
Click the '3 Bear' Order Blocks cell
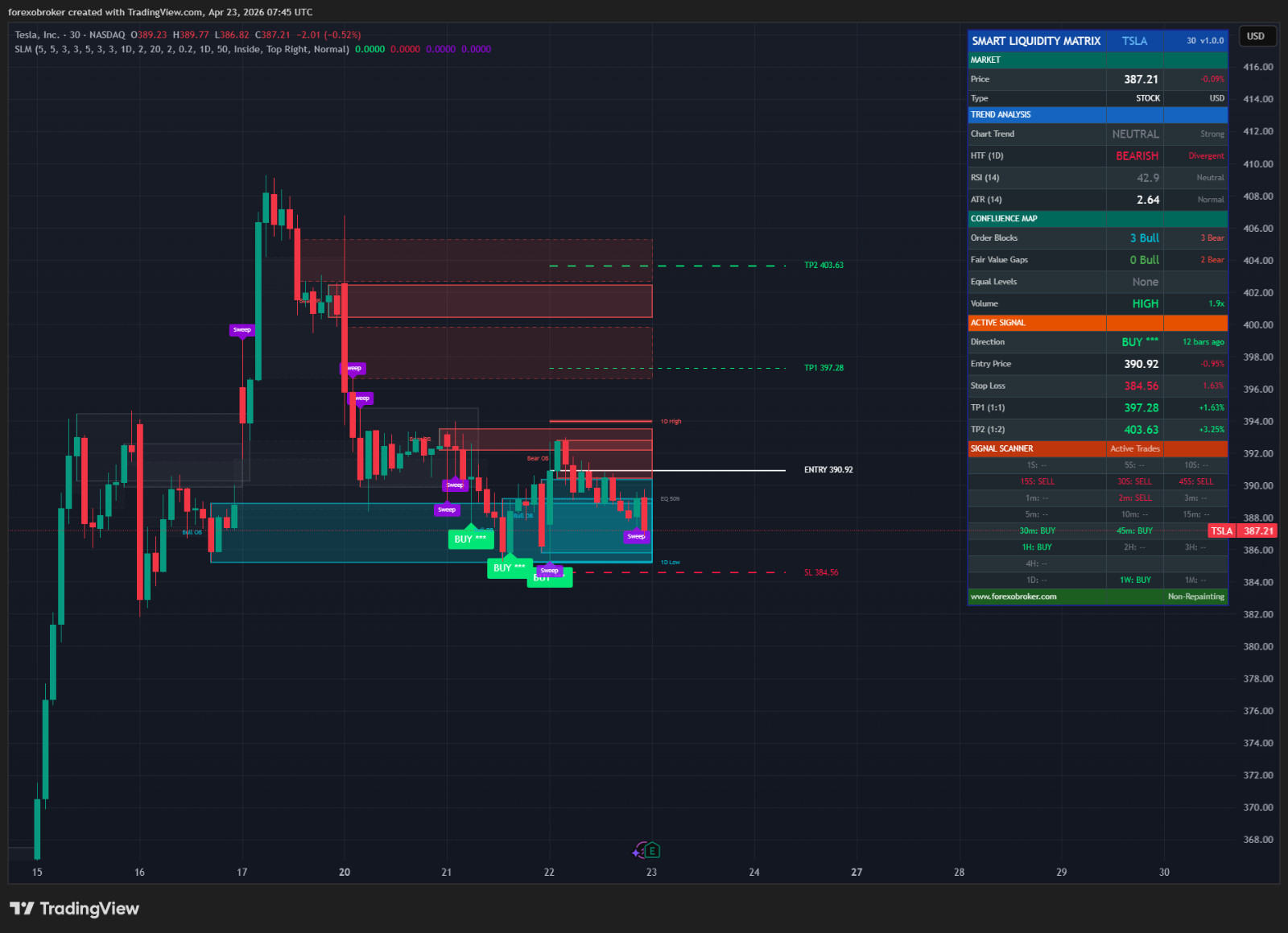[x=1212, y=238]
